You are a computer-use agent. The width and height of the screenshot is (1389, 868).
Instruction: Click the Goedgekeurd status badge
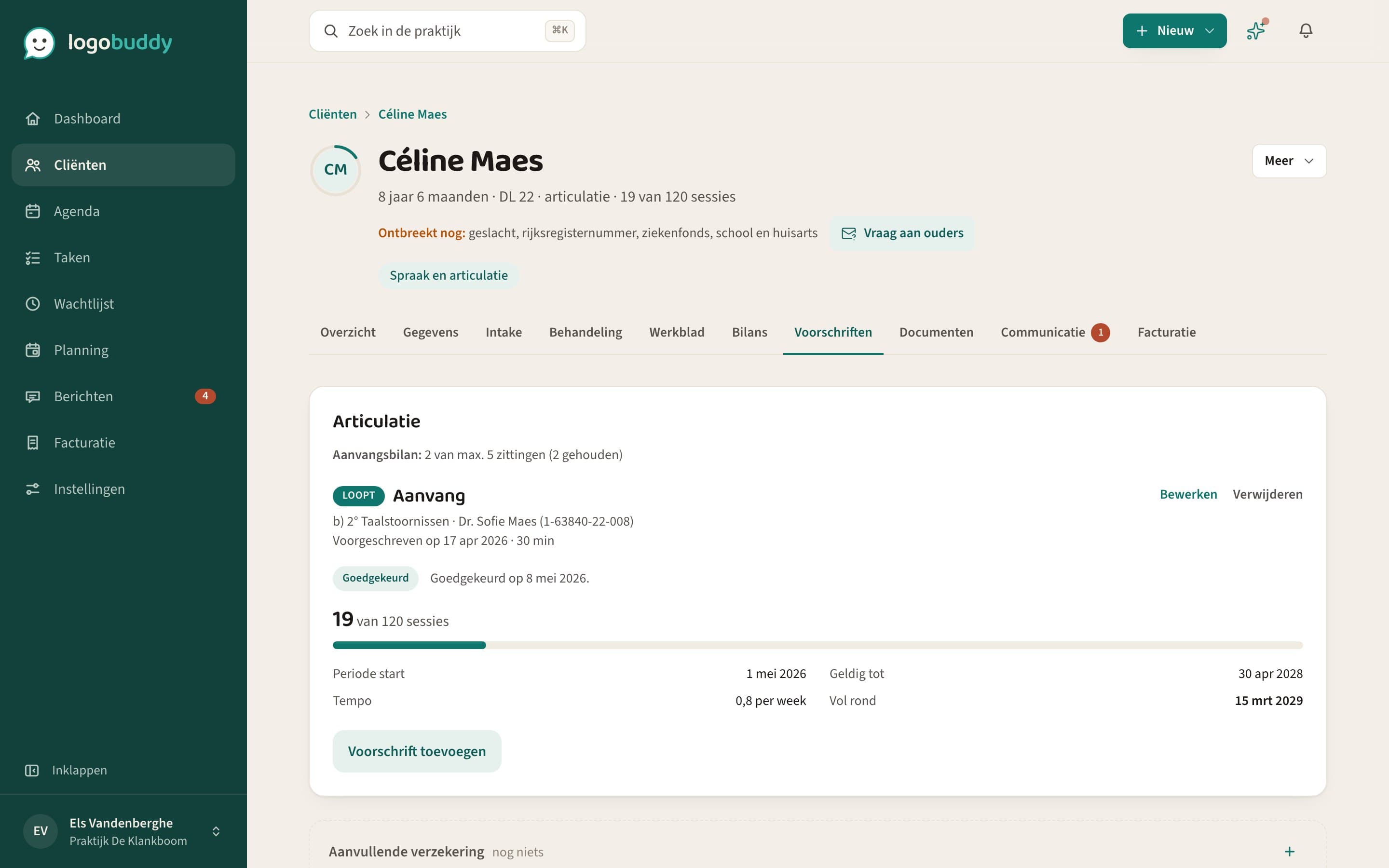pyautogui.click(x=375, y=578)
